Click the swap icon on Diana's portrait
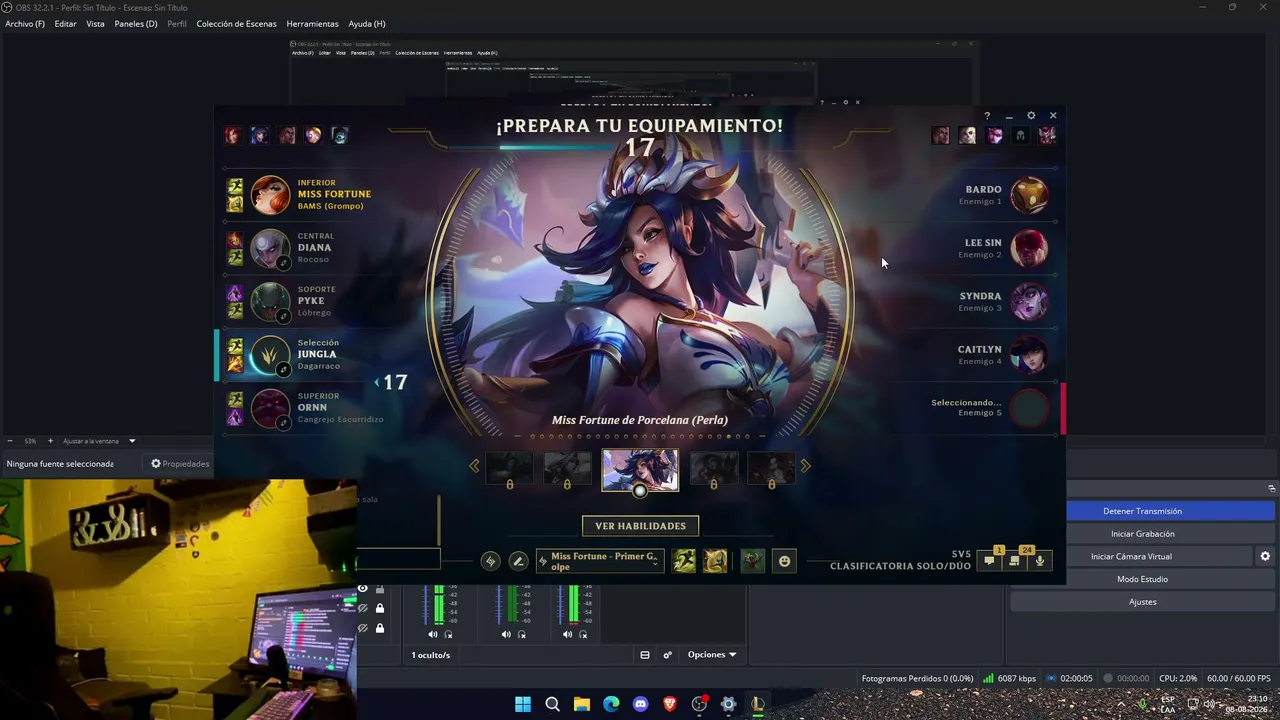 pos(284,263)
